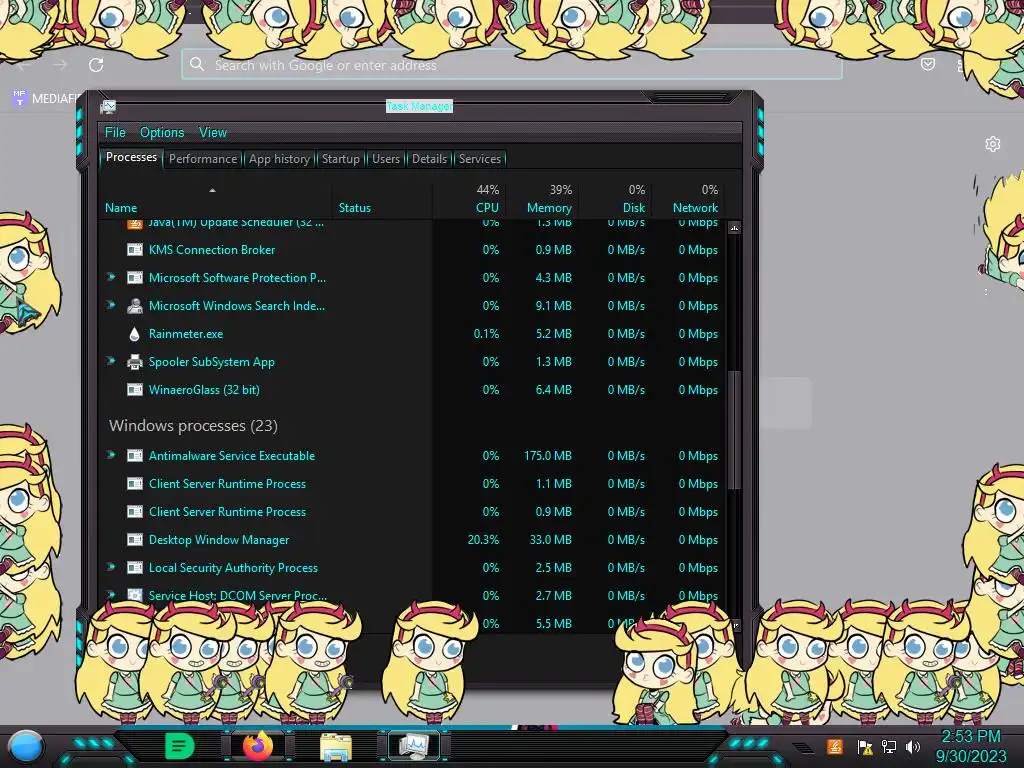Expand Spooler SubSystem App group
Screen dimensions: 1024x768
111,360
